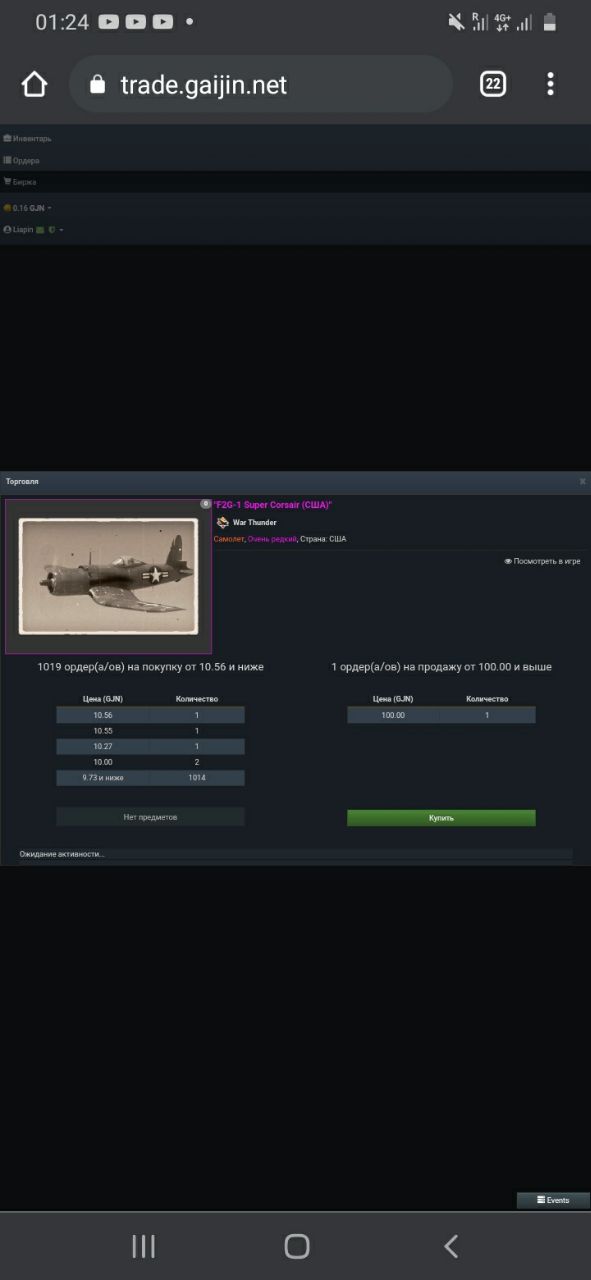Open Chrome's three-dot overflow menu

click(x=550, y=84)
